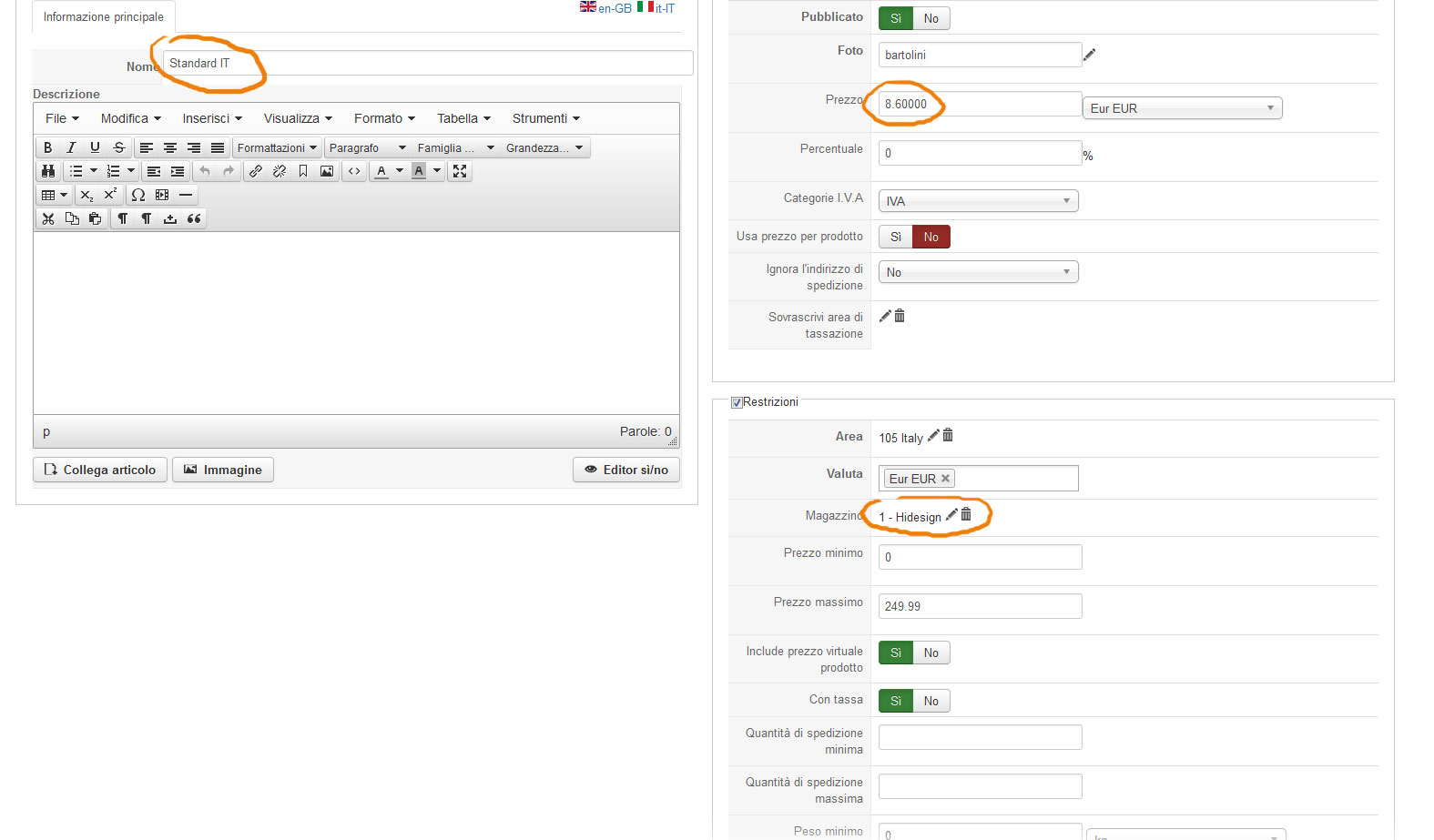Screen dimensions: 1434x840
Task: Remove link with the broken-chain icon
Action: tap(280, 171)
